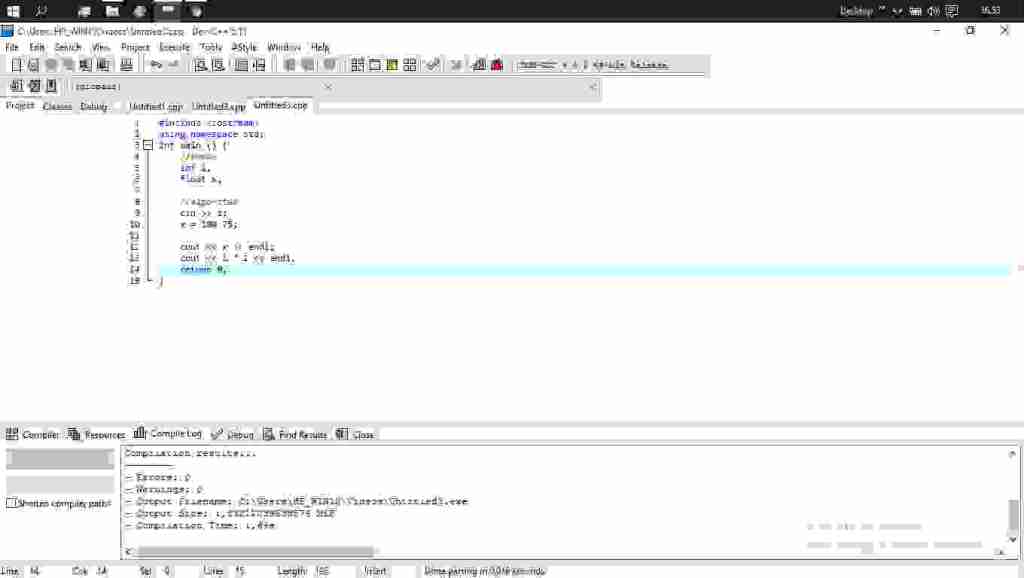The width and height of the screenshot is (1024, 578).
Task: Open the Find Results bottom tab
Action: pos(302,435)
